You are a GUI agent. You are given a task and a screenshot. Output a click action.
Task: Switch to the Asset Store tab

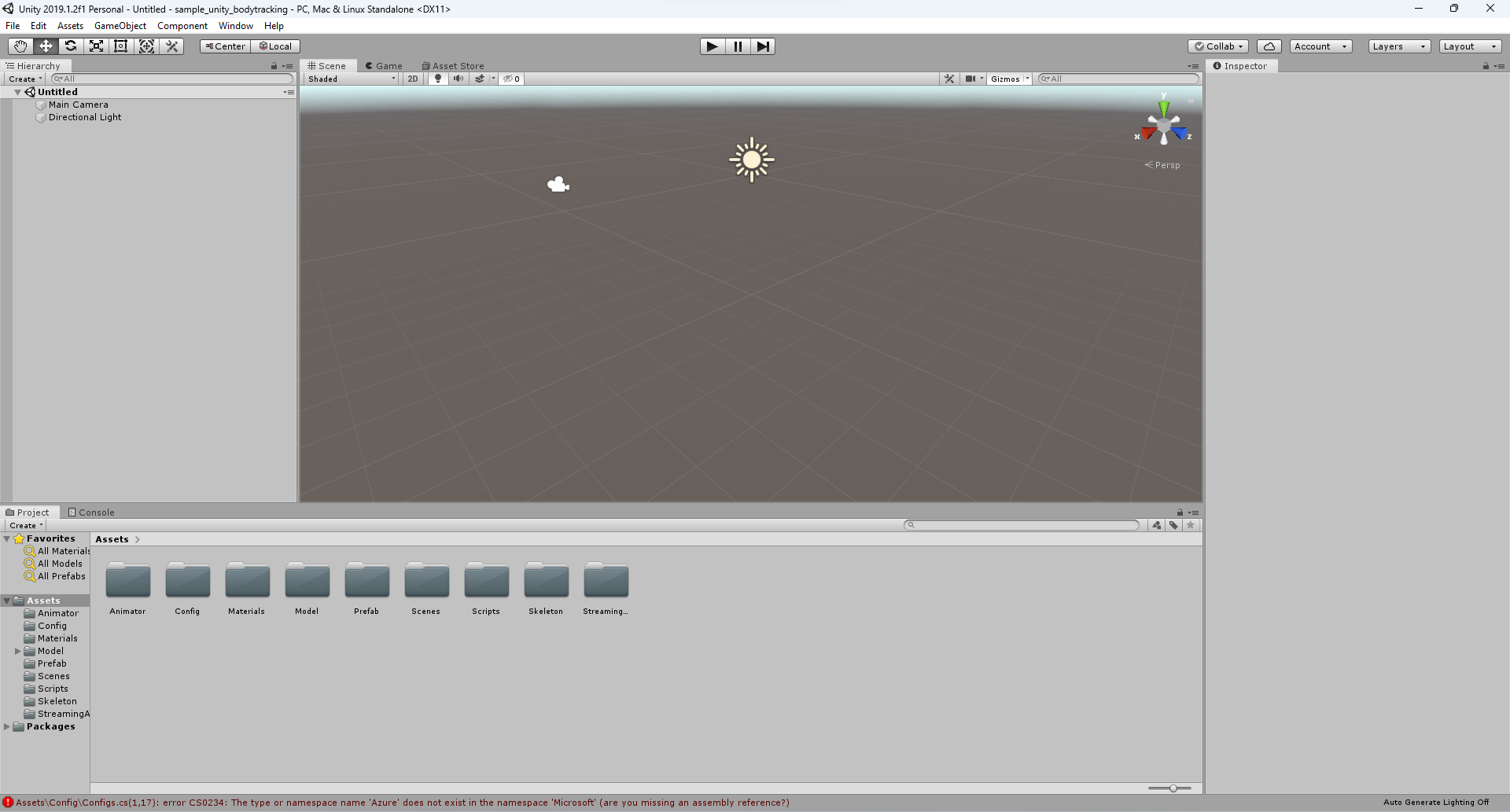[x=453, y=66]
